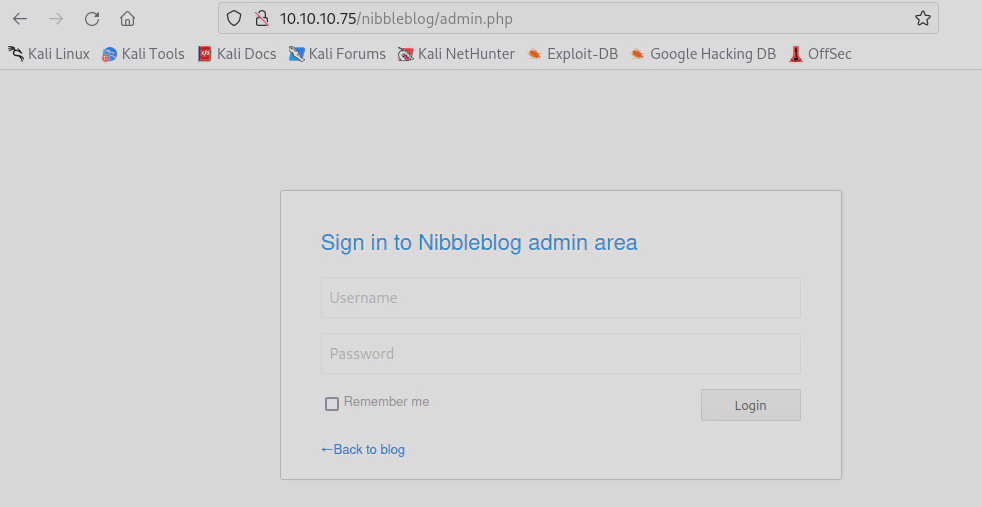Open the Kali NetHunter bookmark
Screen dimensions: 982x507
[x=456, y=54]
